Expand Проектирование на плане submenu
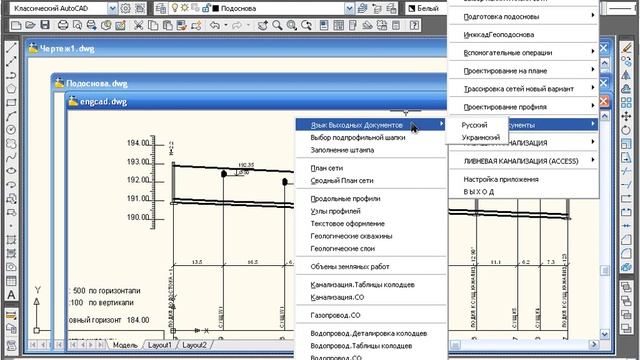 coord(524,71)
